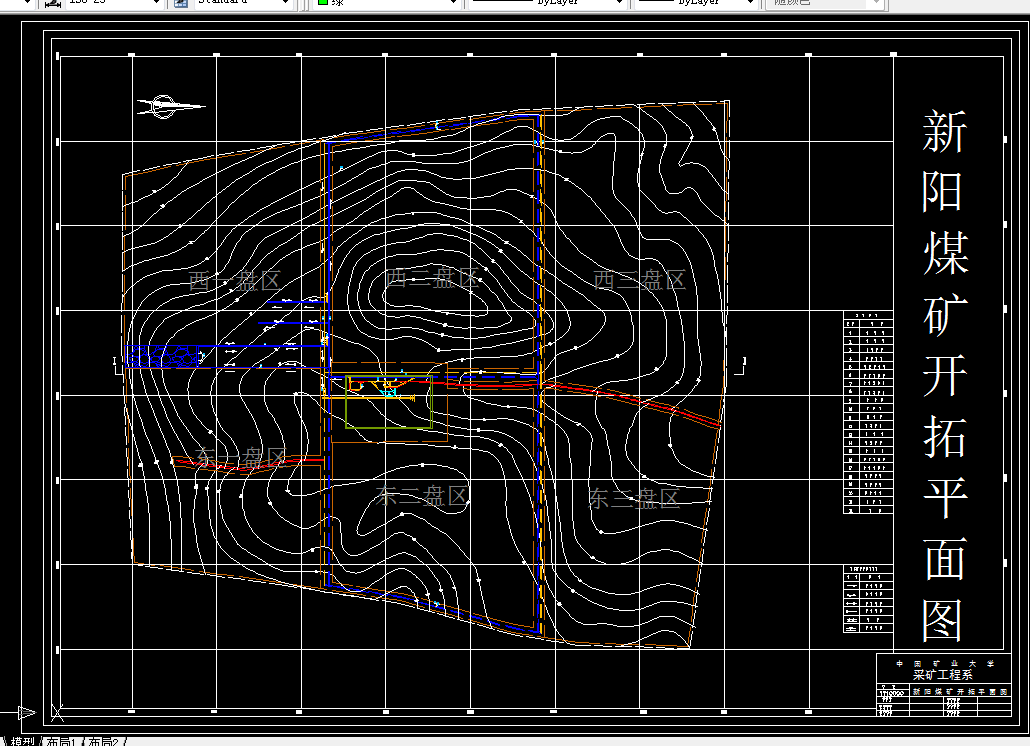1030x746 pixels.
Task: Select the green rectangle near drawing center
Action: (x=389, y=402)
